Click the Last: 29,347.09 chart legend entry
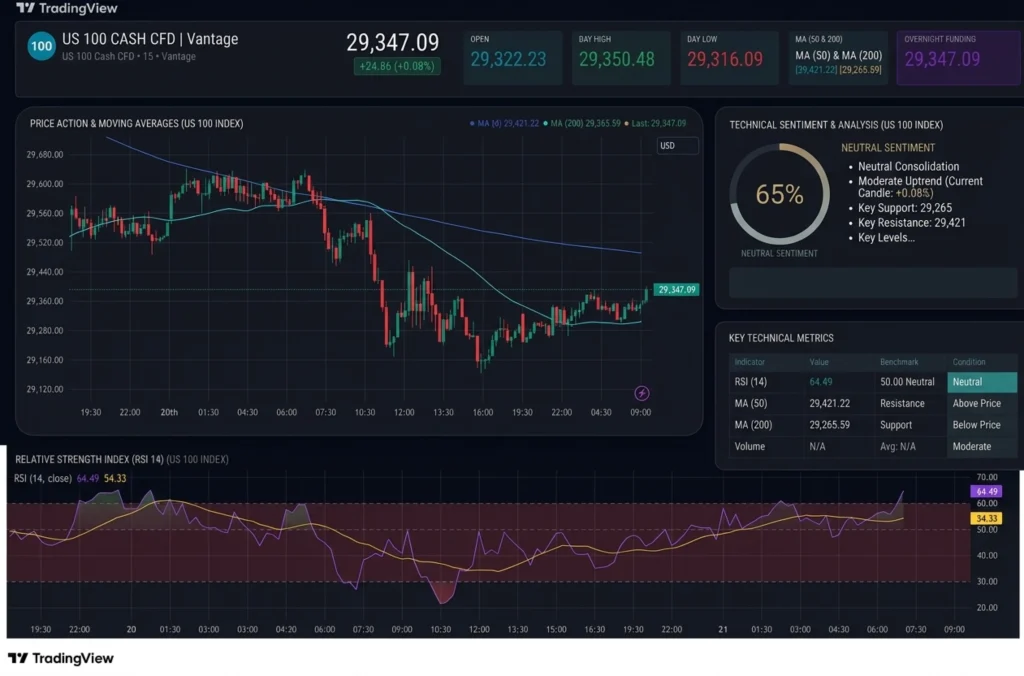The height and width of the screenshot is (676, 1024). (x=655, y=123)
